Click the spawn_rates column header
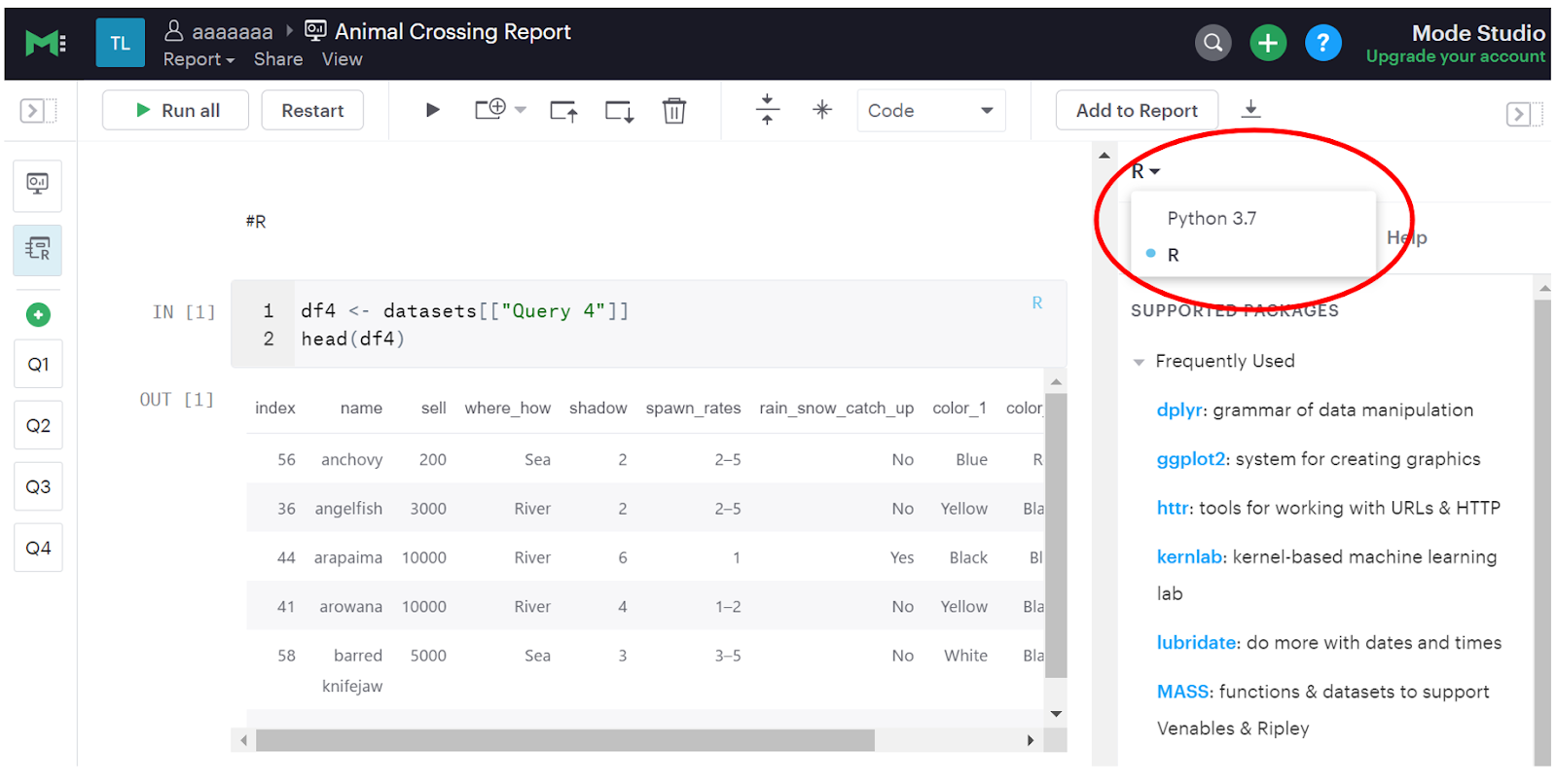 click(693, 408)
